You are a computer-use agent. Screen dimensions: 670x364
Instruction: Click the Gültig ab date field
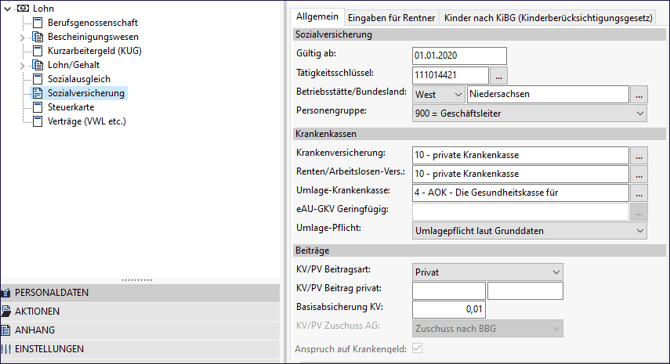click(x=459, y=56)
